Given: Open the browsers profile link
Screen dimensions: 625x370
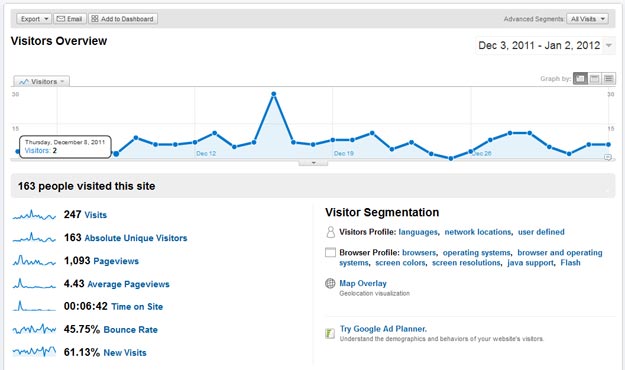Looking at the screenshot, I should click(419, 253).
